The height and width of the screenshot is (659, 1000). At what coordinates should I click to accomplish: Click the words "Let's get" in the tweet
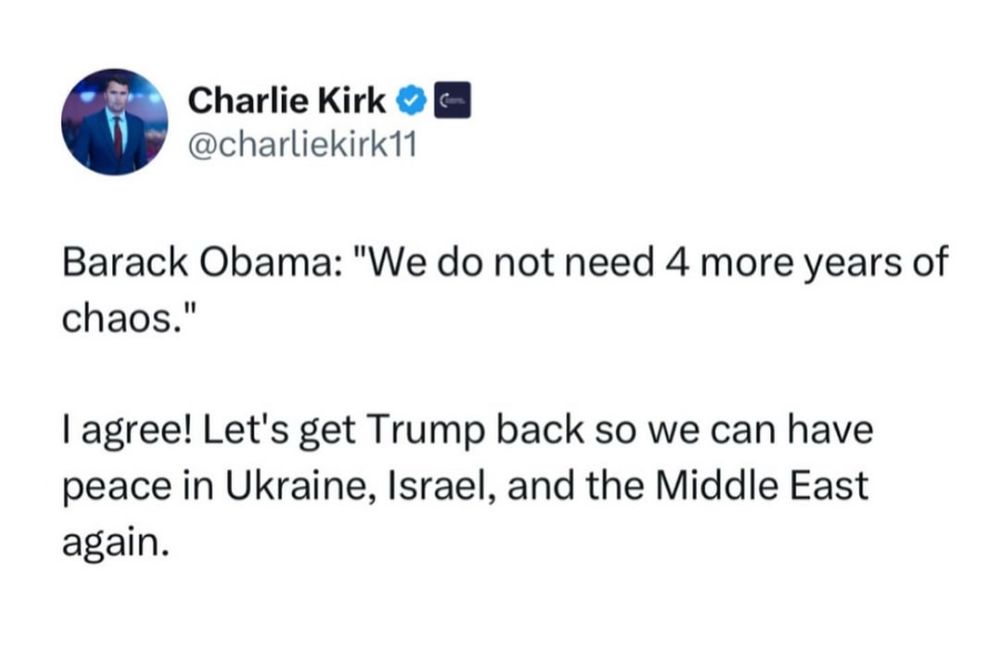(279, 430)
